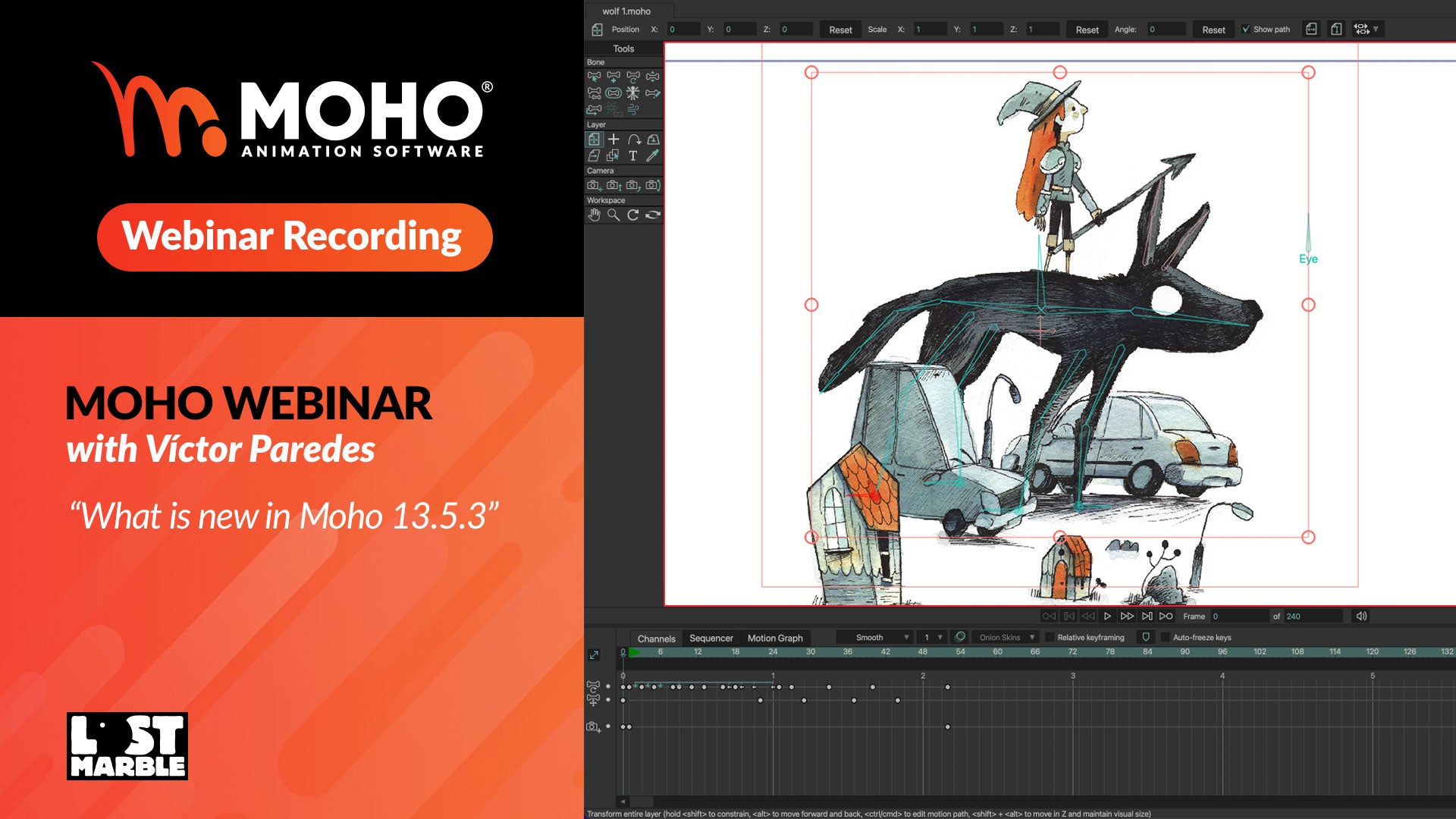The width and height of the screenshot is (1456, 819).
Task: Choose the Rotate Layer tool
Action: 633,140
